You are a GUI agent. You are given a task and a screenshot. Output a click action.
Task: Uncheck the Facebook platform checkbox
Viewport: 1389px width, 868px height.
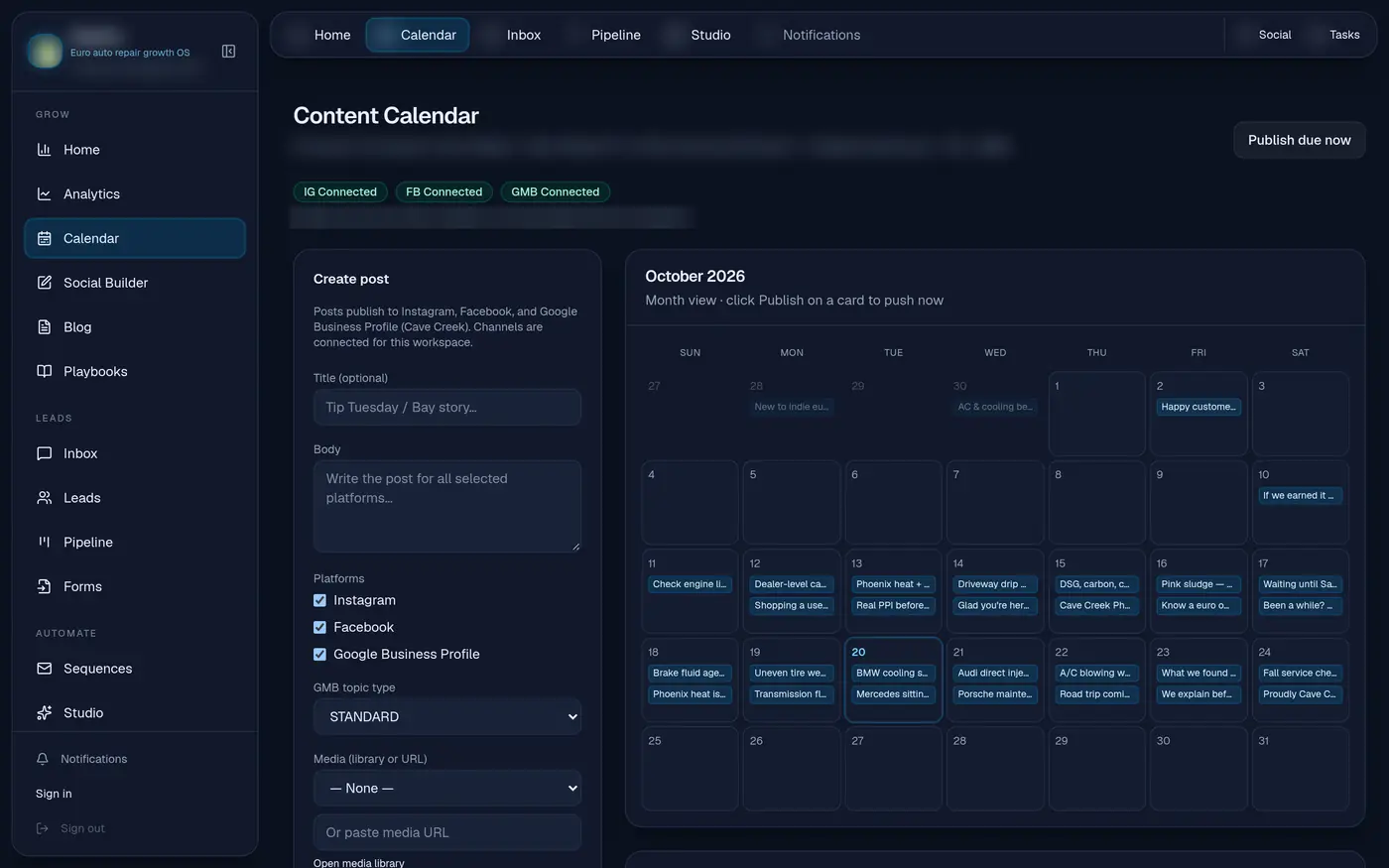point(319,627)
